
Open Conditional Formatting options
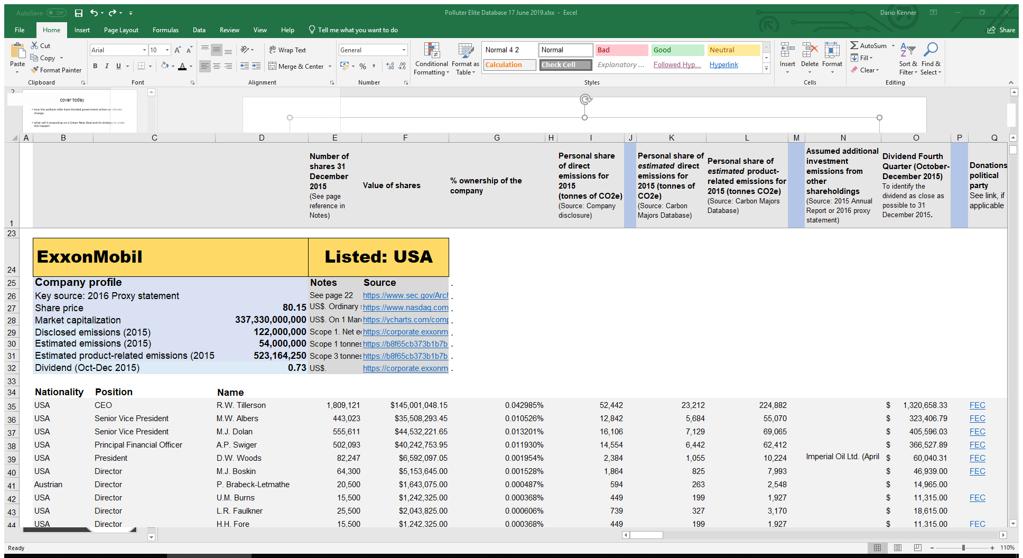click(x=431, y=59)
